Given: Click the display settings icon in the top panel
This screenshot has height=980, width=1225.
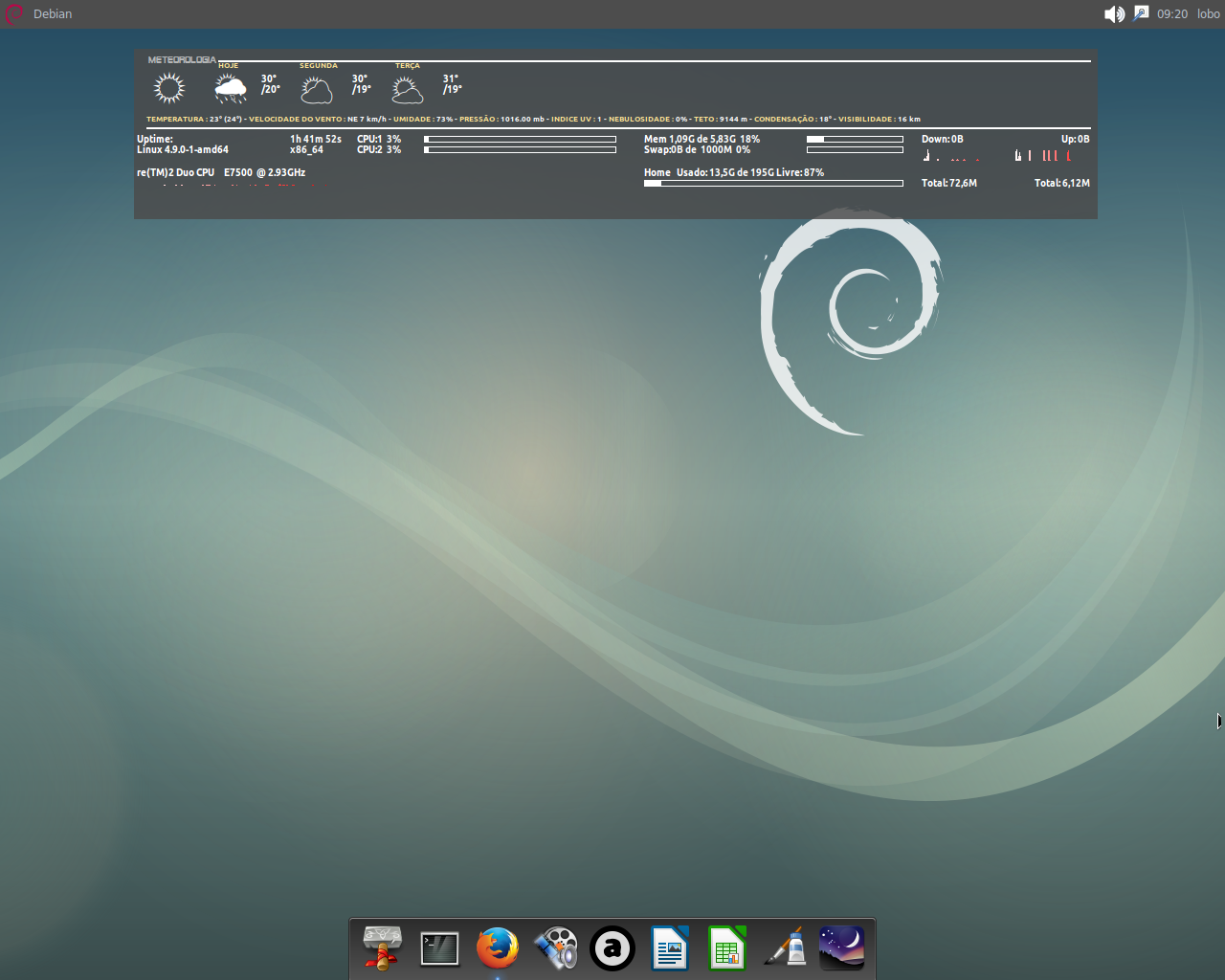Looking at the screenshot, I should [x=1139, y=13].
